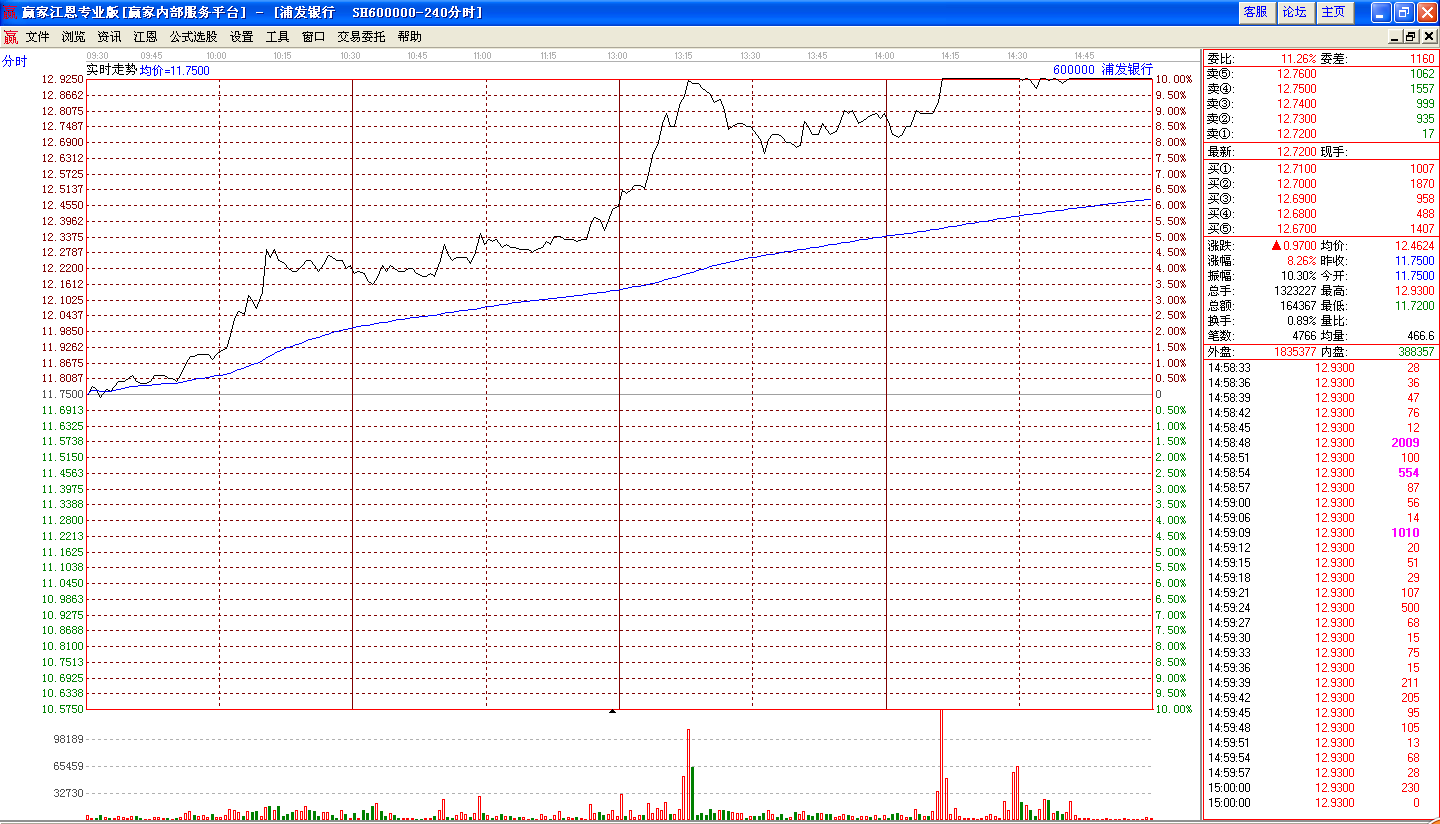
Task: Minimize the inner chart document window
Action: pyautogui.click(x=1396, y=37)
